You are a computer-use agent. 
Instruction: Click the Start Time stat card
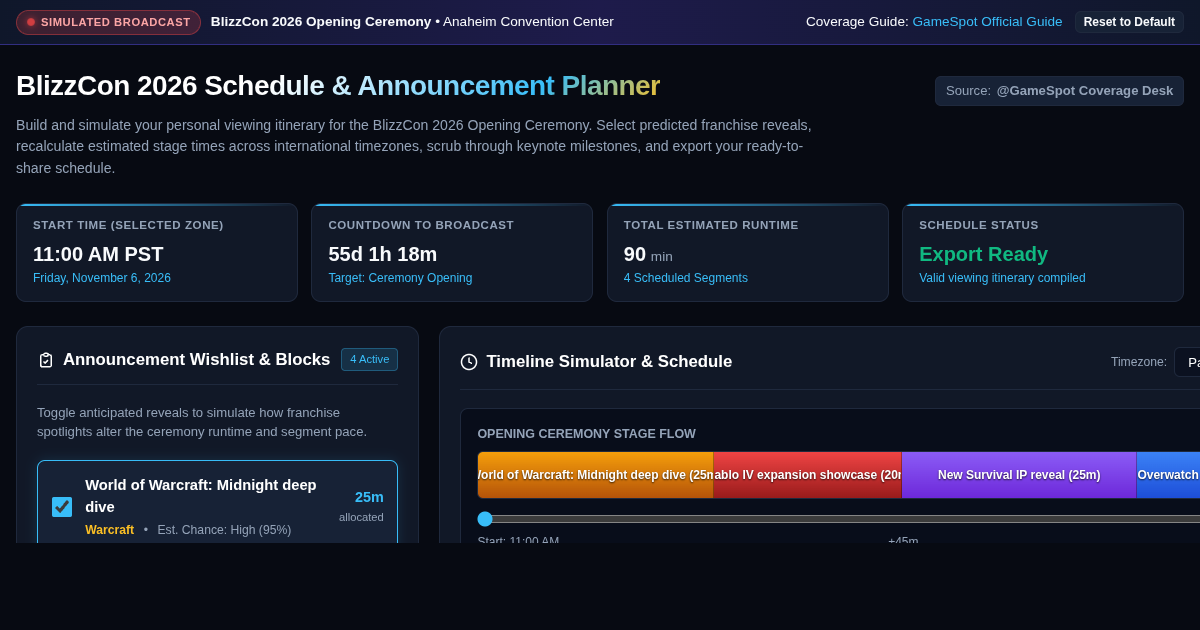pyautogui.click(x=157, y=253)
